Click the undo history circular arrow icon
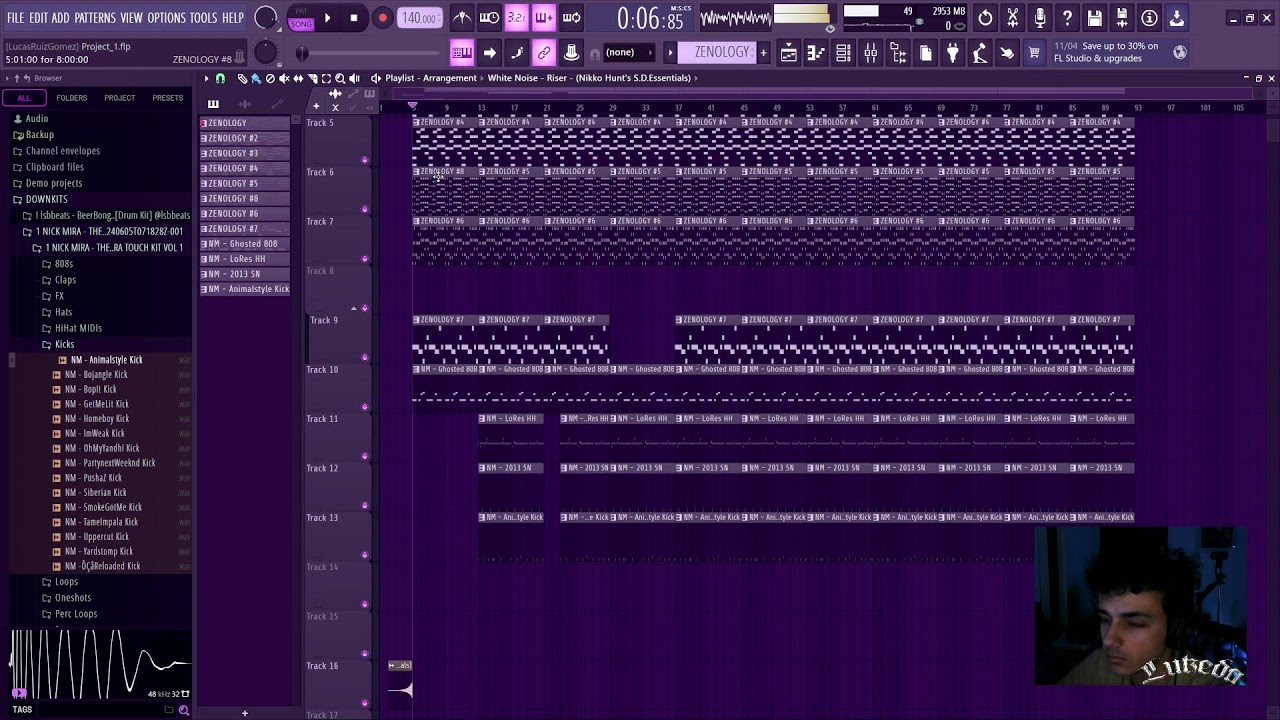1280x720 pixels. pyautogui.click(x=985, y=17)
